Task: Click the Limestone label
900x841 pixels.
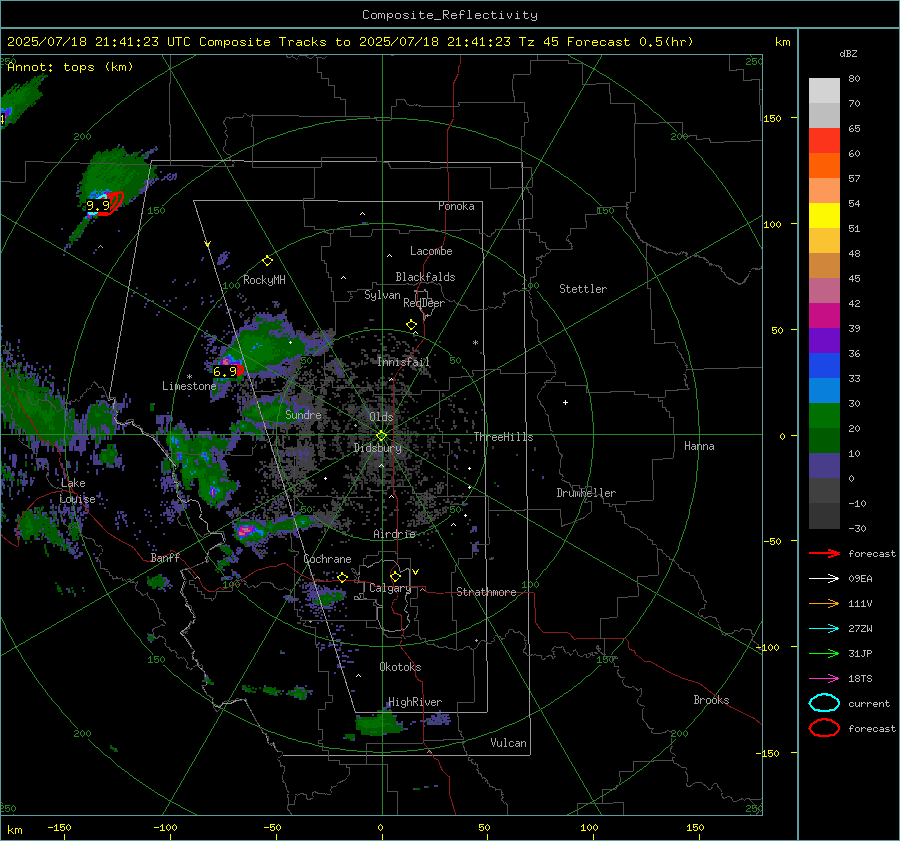Action: click(189, 386)
